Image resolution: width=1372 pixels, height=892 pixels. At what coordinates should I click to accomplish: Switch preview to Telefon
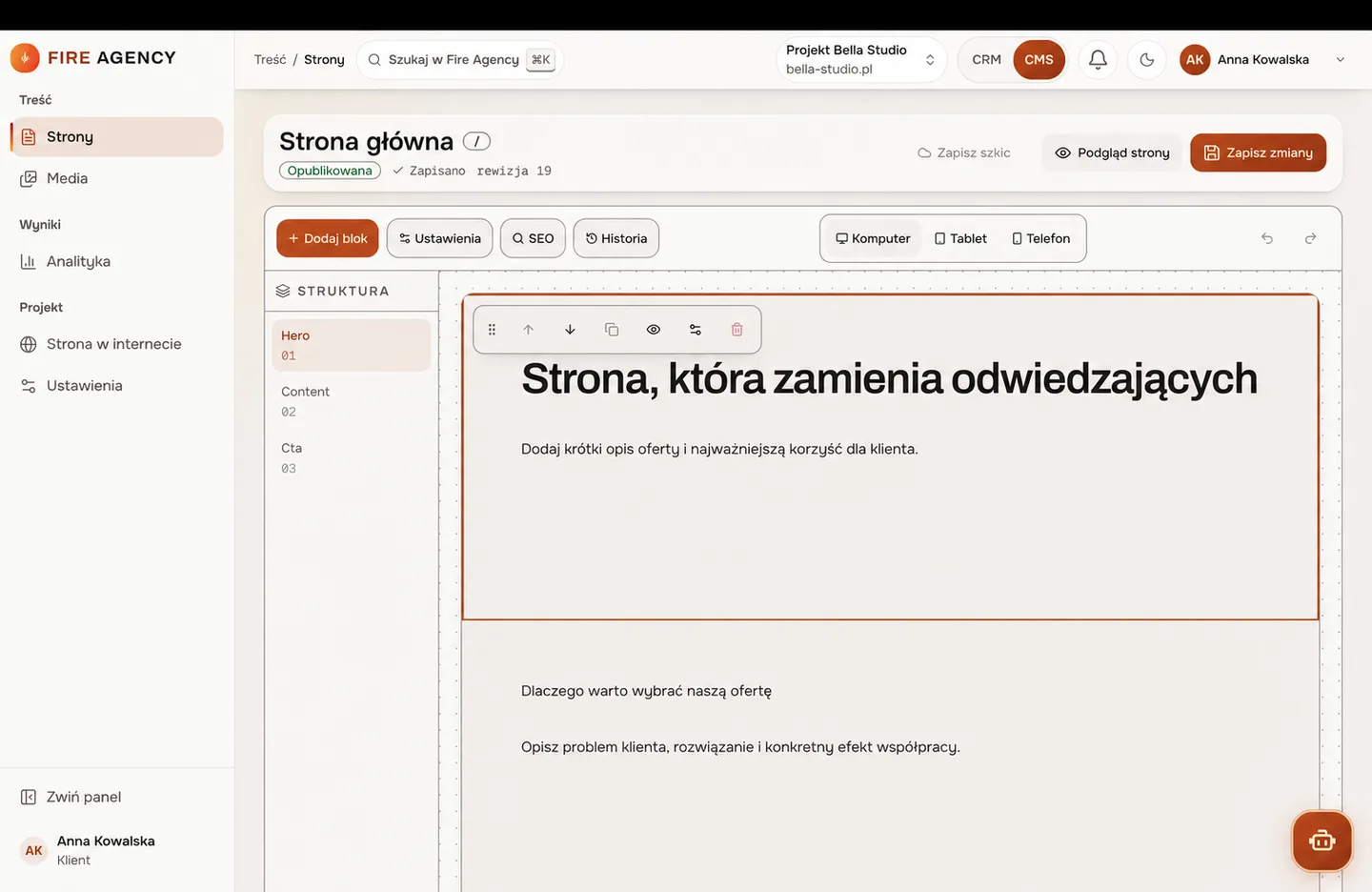pos(1040,238)
